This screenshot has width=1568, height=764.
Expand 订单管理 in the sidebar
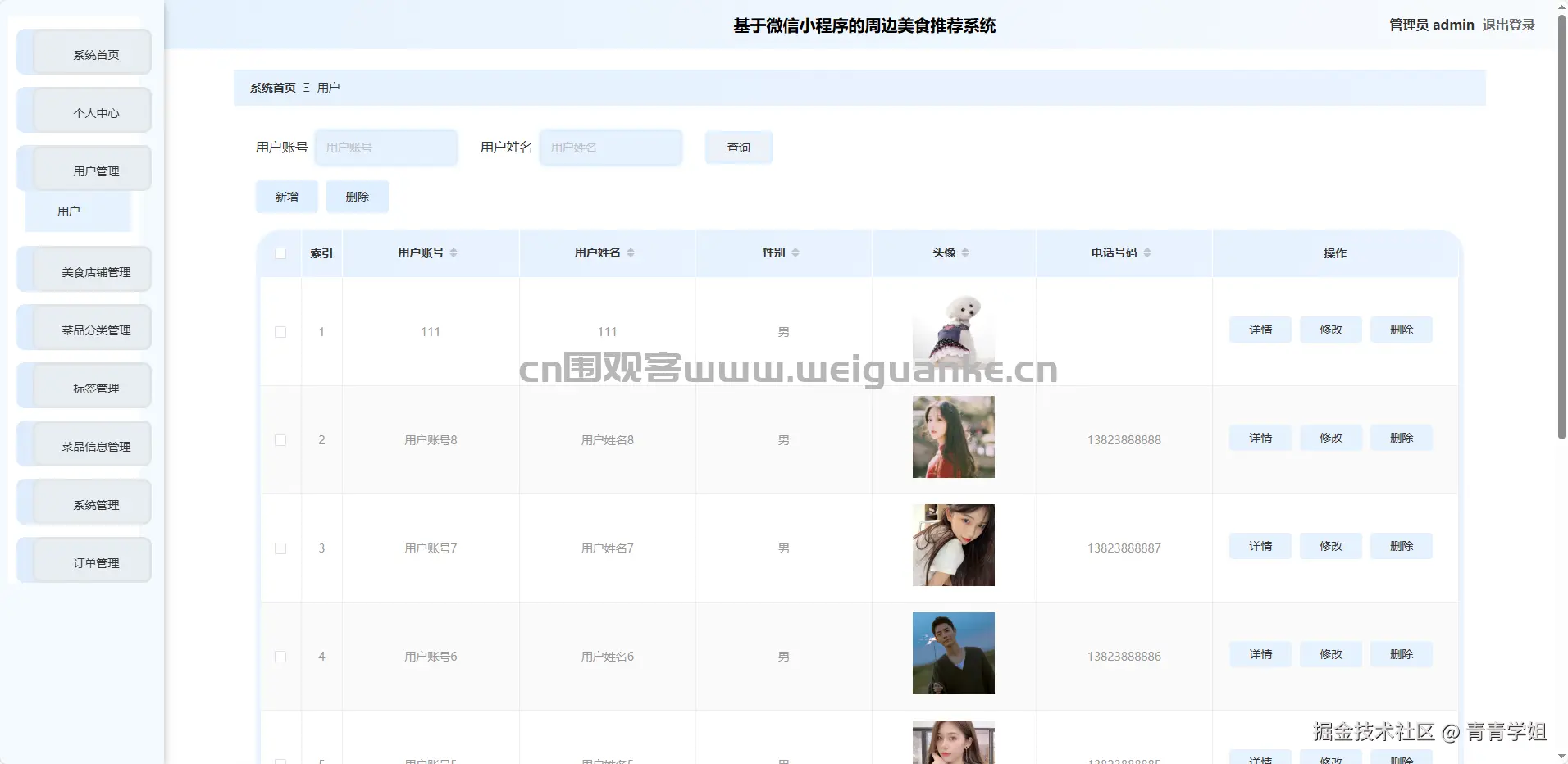84,561
